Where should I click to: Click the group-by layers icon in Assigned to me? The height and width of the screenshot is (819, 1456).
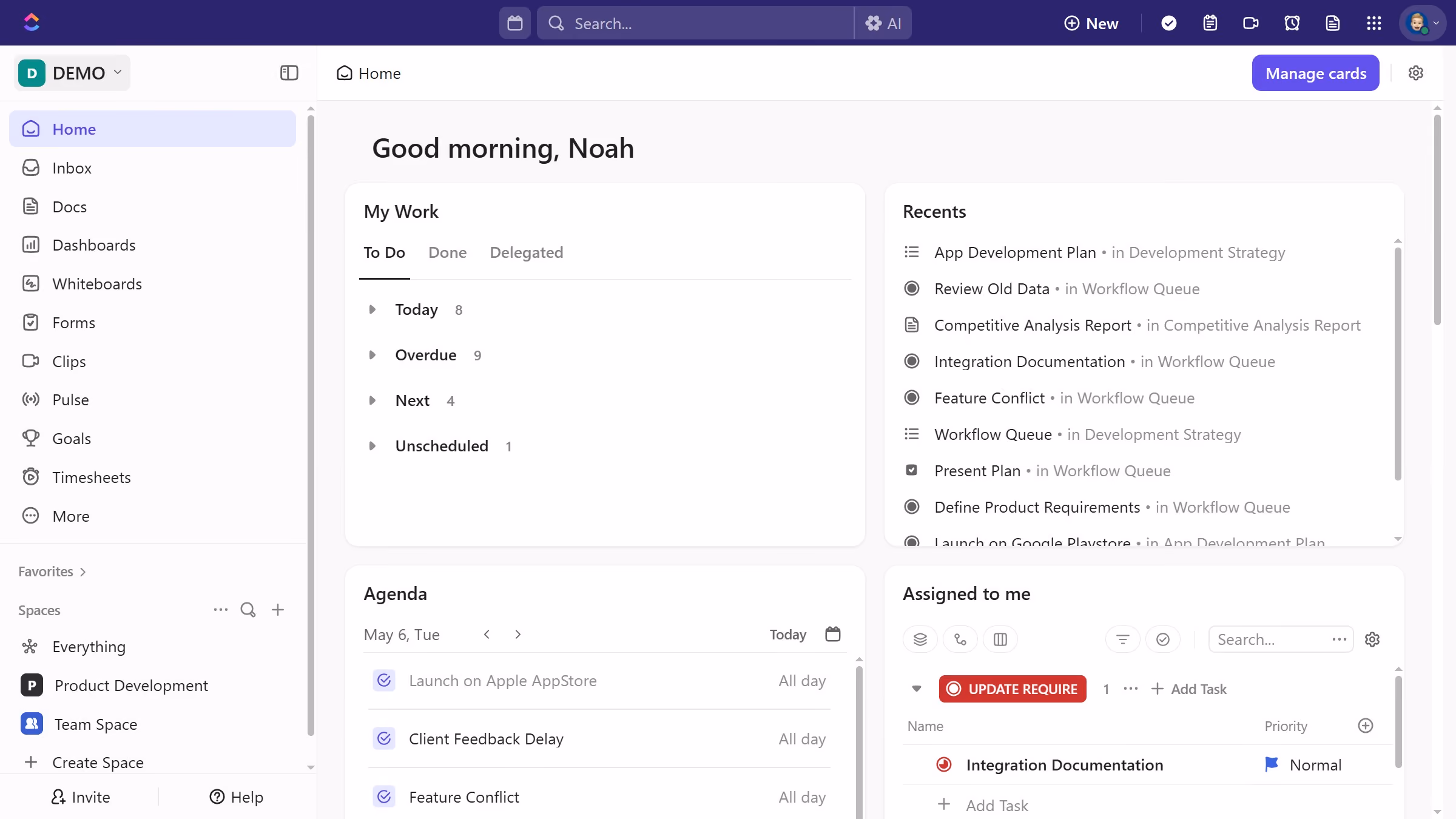click(920, 639)
